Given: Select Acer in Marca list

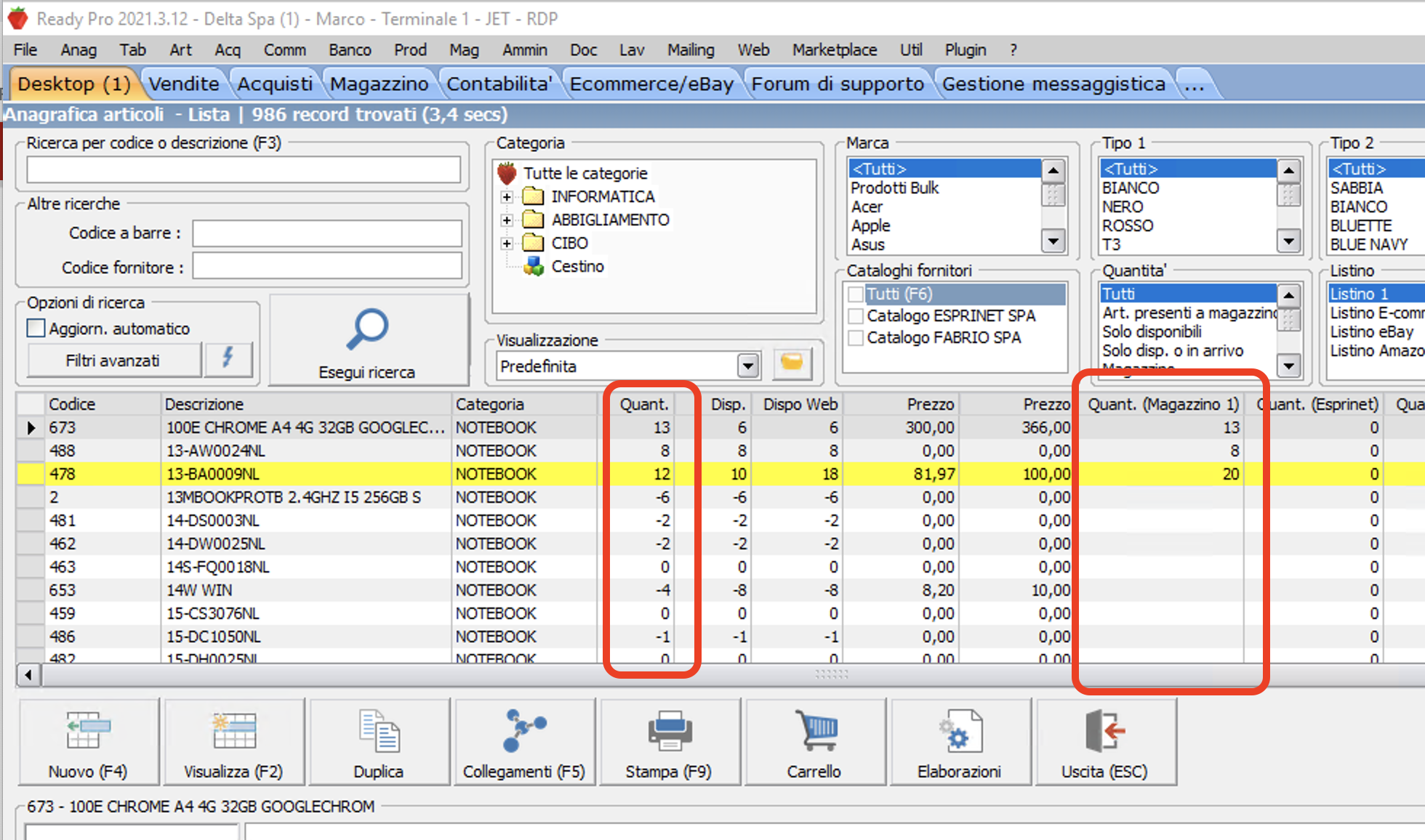Looking at the screenshot, I should pos(867,207).
